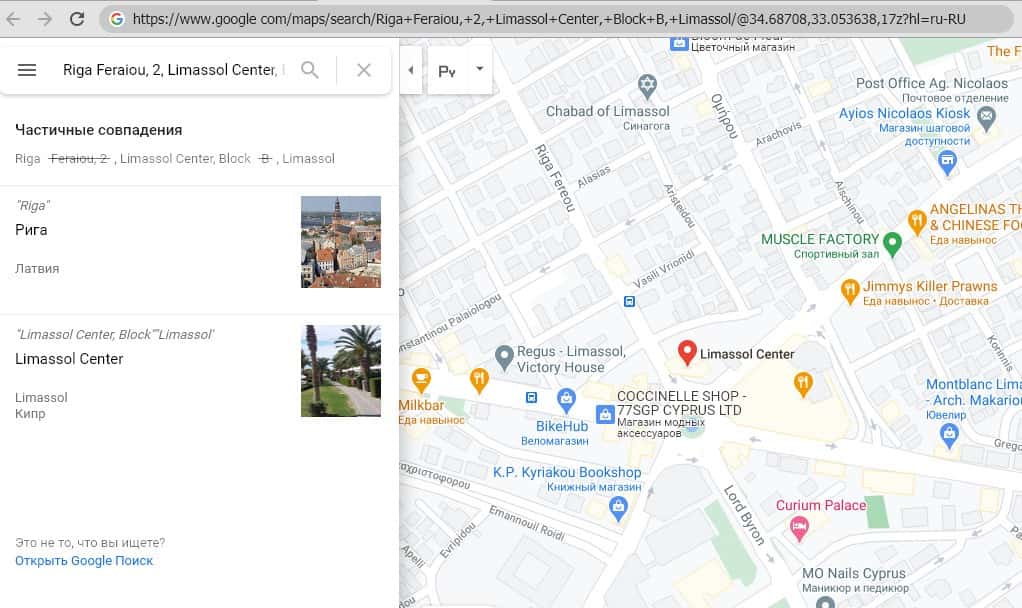Click the restaurant pin next to Milkbar
1022x608 pixels.
click(x=479, y=381)
